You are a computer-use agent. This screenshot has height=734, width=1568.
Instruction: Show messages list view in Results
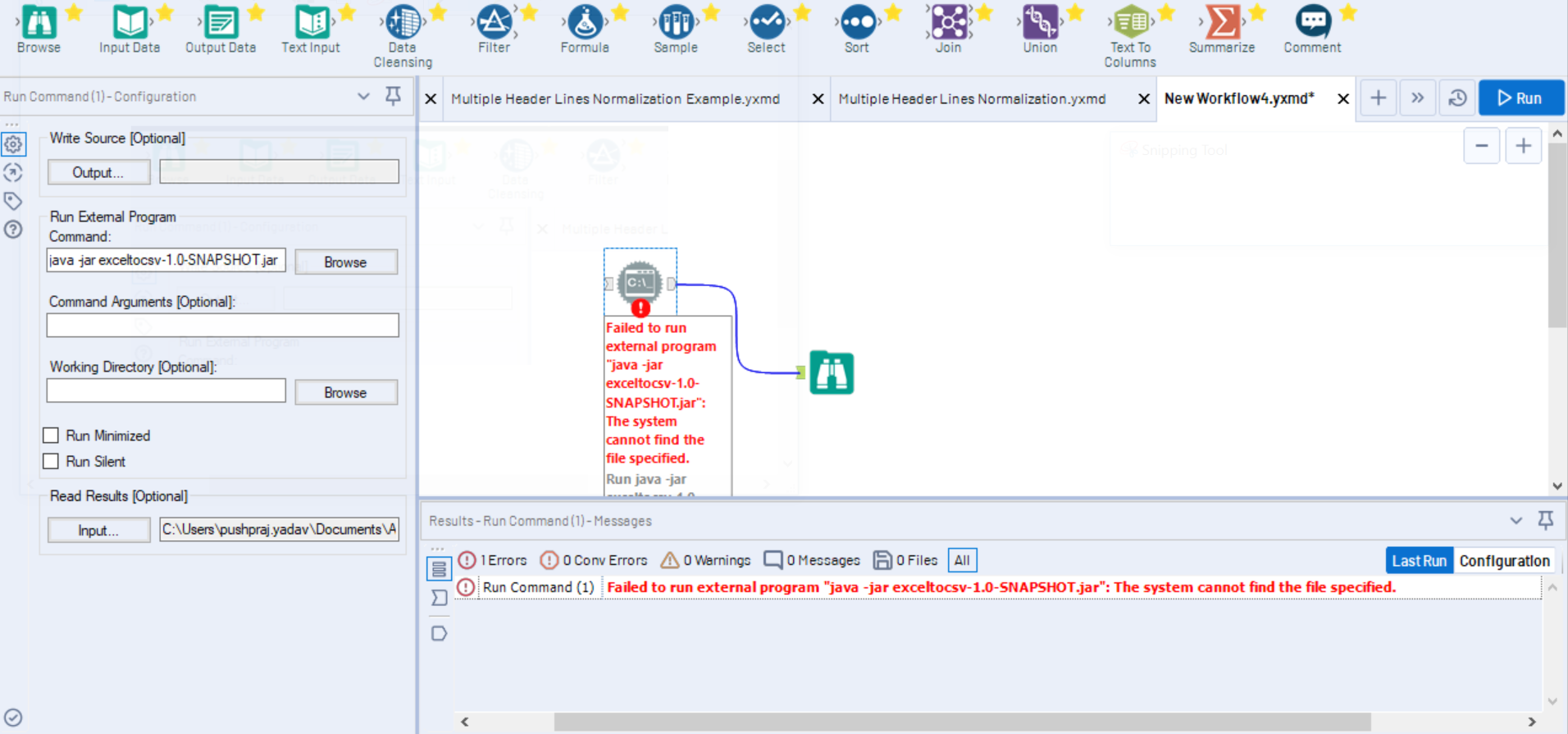439,568
